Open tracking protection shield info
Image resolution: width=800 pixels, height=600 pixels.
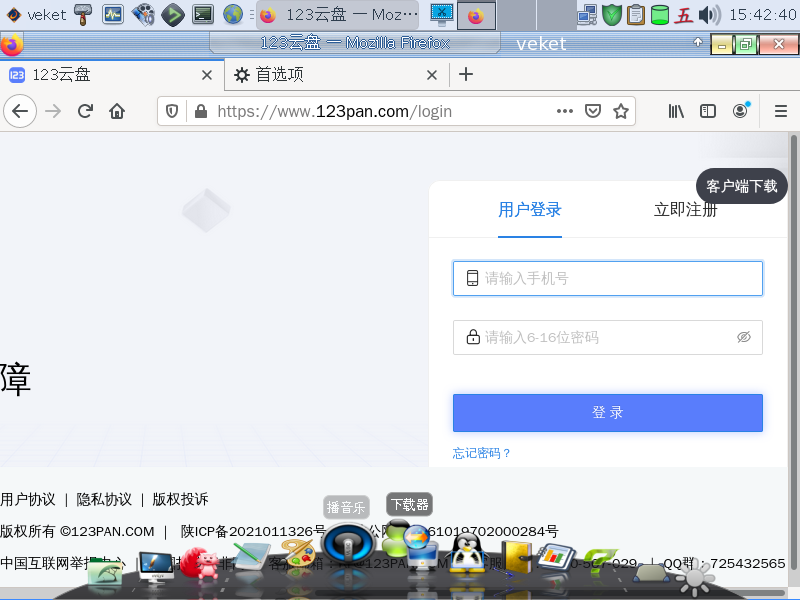coord(172,111)
